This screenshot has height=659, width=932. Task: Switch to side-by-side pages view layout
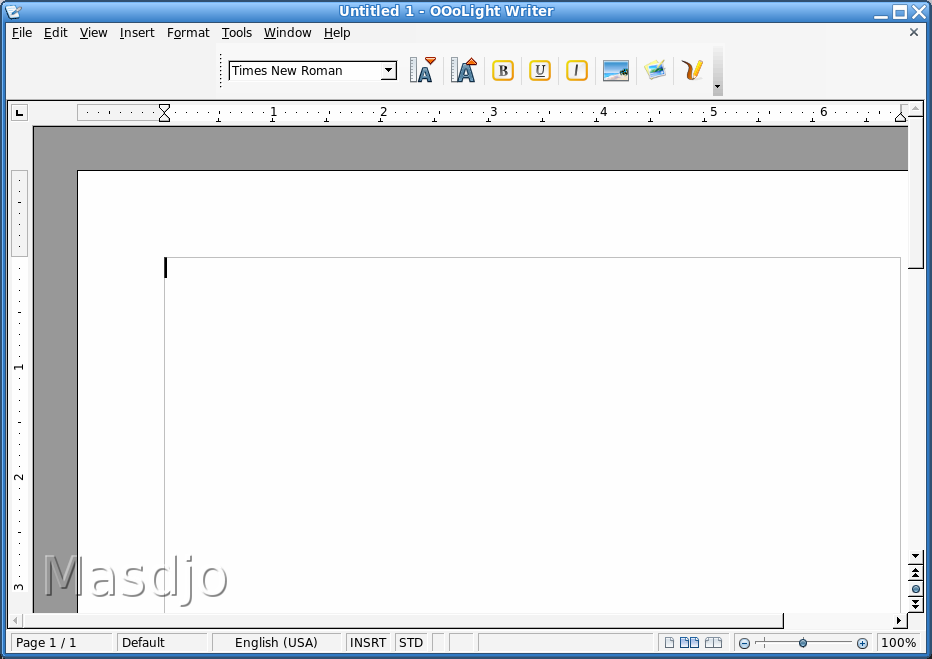pyautogui.click(x=689, y=642)
